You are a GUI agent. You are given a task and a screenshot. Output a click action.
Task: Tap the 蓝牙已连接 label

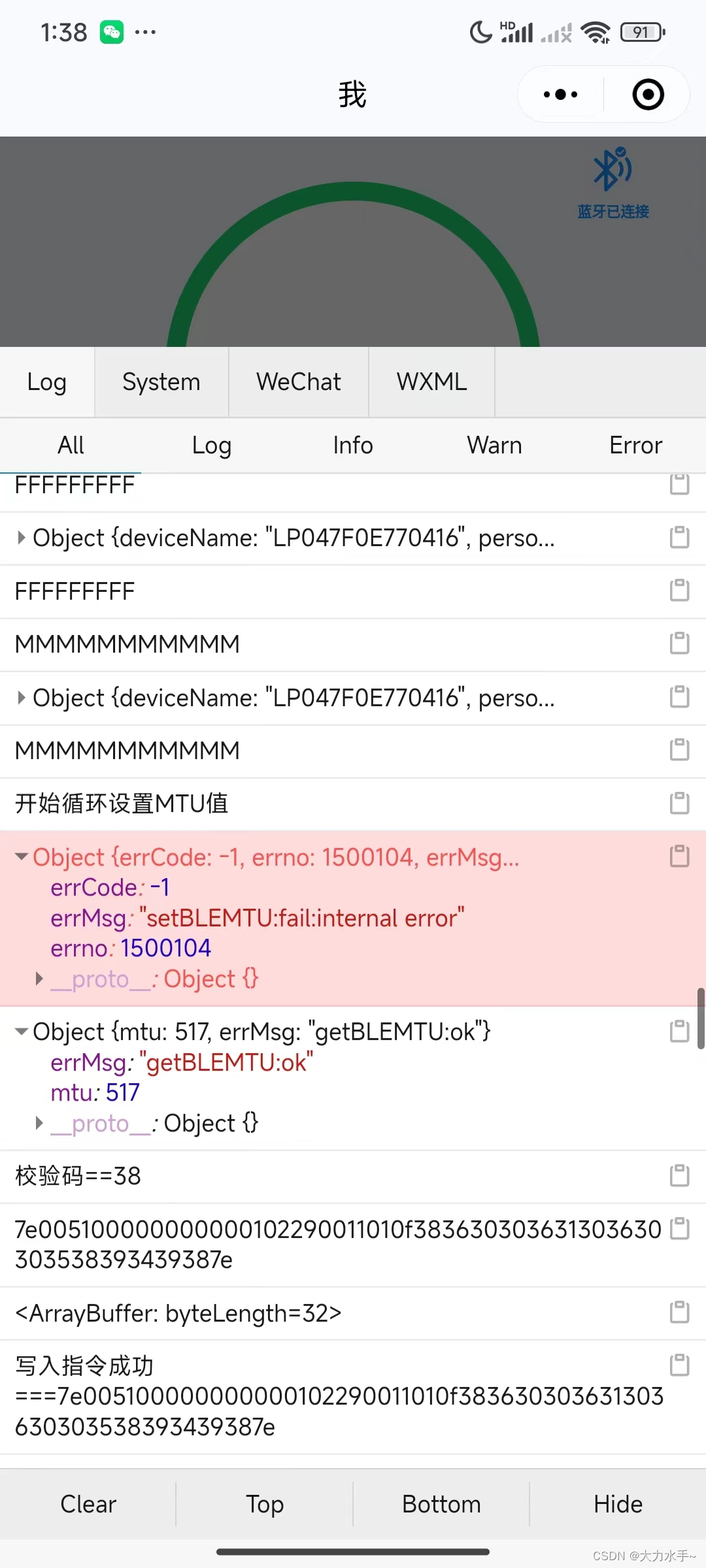coord(613,212)
